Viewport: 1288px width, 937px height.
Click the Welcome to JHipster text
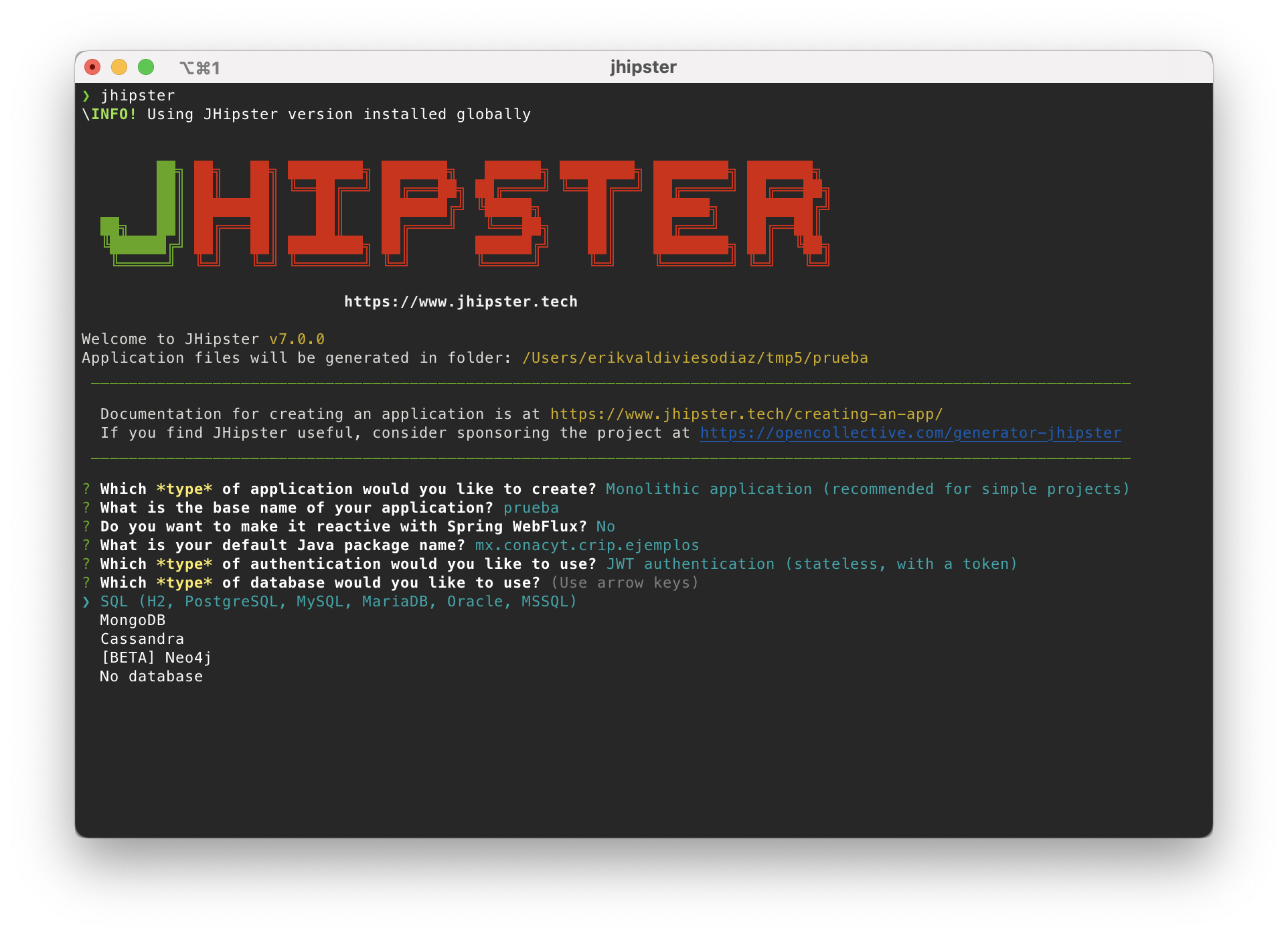(170, 339)
